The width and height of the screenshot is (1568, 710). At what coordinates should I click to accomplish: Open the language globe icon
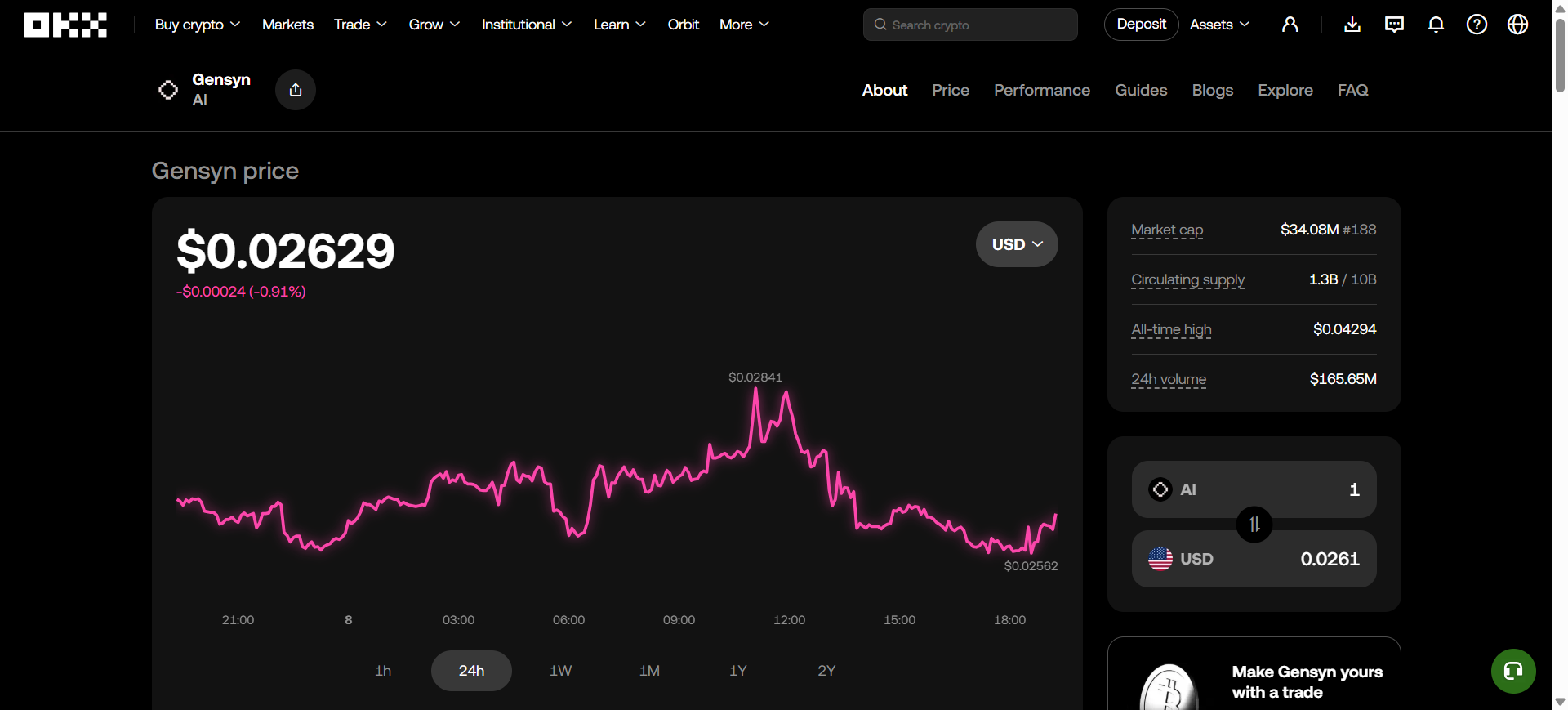pos(1518,25)
